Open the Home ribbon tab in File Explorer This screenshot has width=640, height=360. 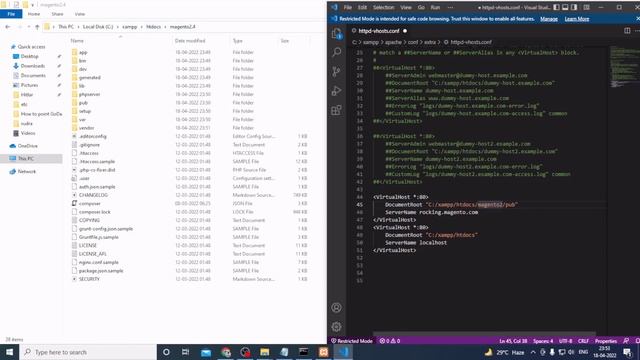tap(34, 14)
